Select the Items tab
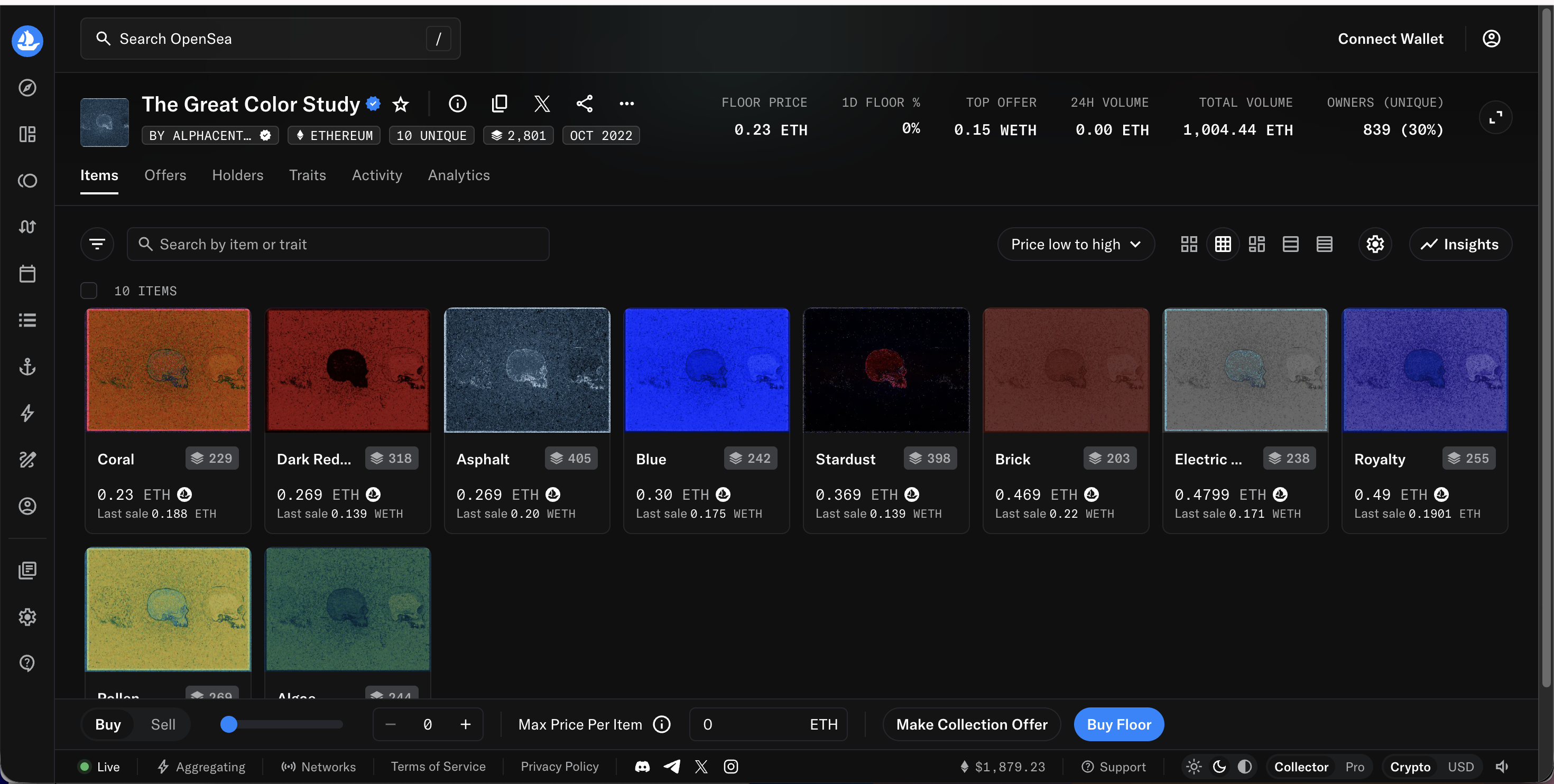The width and height of the screenshot is (1554, 784). [99, 175]
